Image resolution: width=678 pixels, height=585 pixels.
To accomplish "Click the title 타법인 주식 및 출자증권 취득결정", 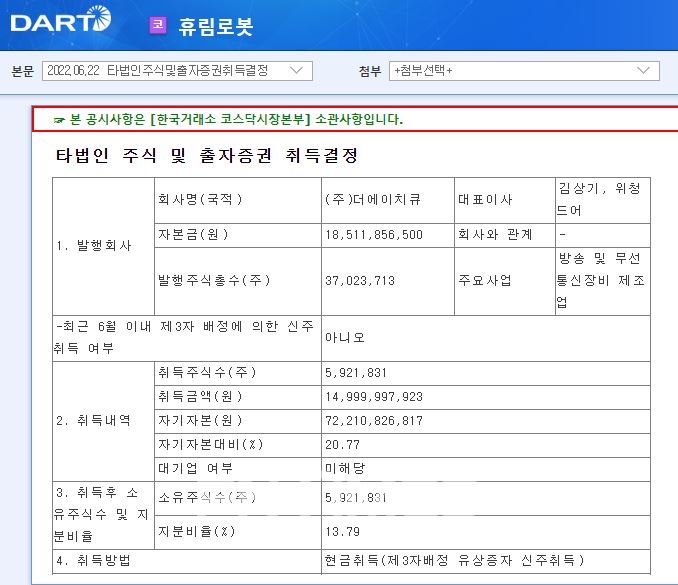I will [x=207, y=156].
